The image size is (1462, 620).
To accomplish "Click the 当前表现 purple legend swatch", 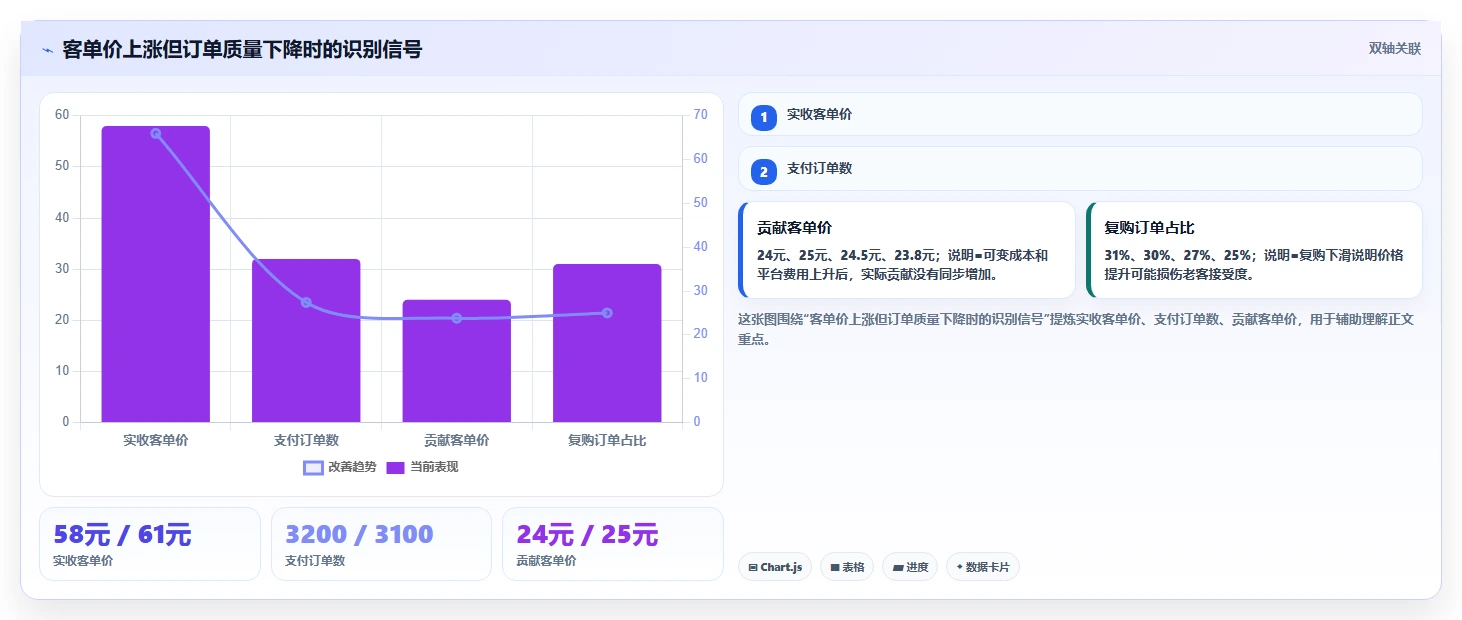I will click(x=396, y=468).
